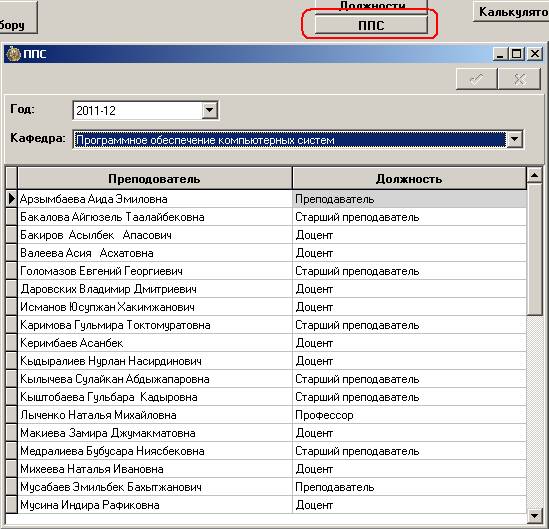Click the table scrollbar up arrow
The height and width of the screenshot is (529, 549).
(534, 175)
